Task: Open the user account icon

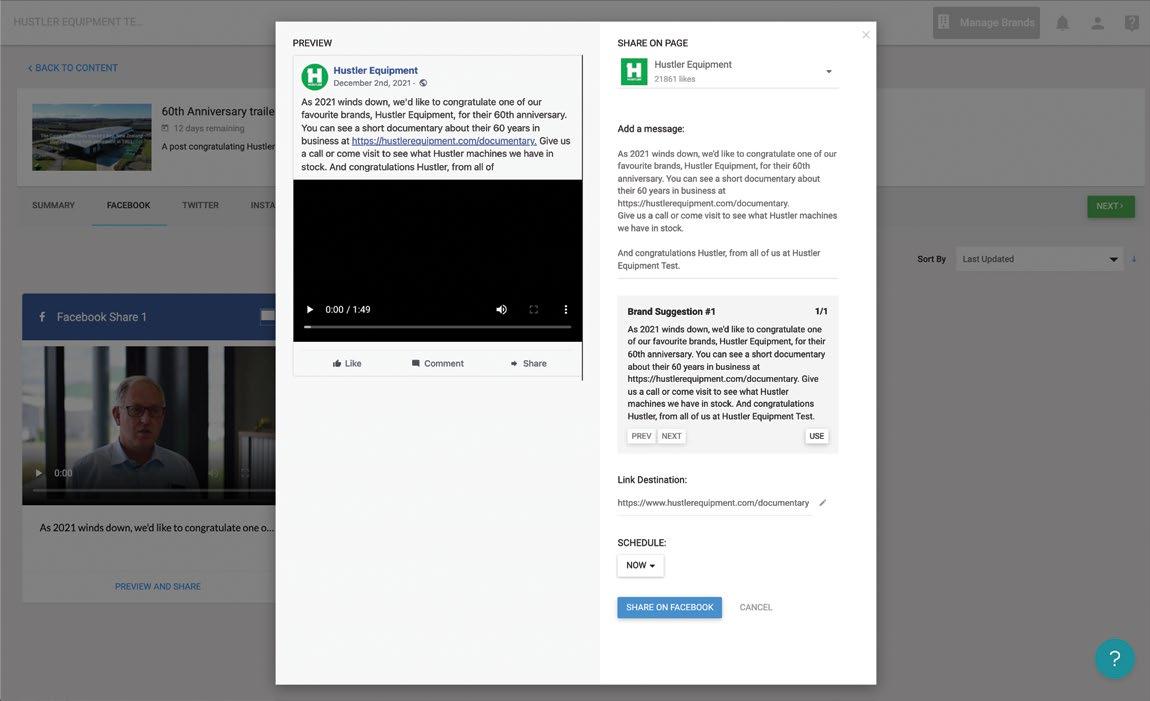Action: point(1097,23)
